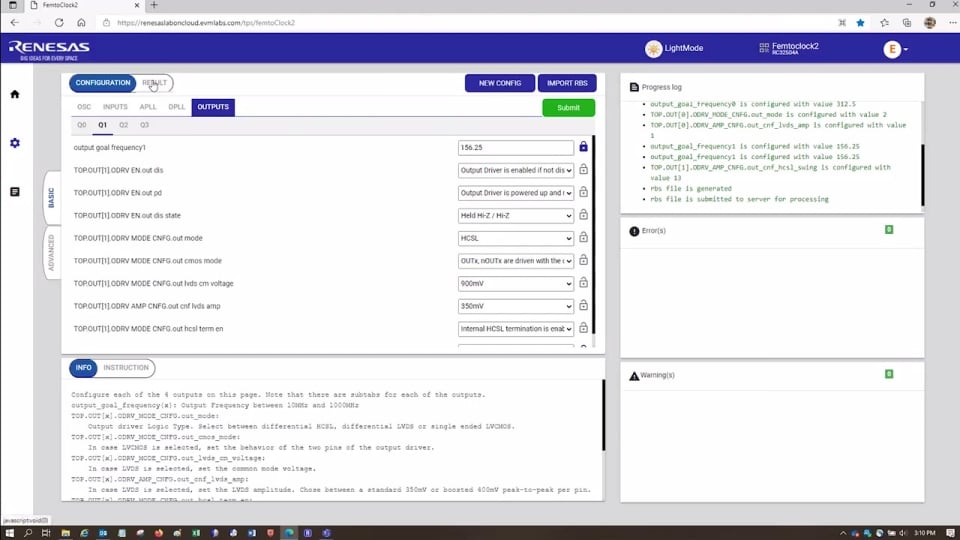This screenshot has height=540, width=960.
Task: Toggle lock for out cnf lvds amp
Action: pyautogui.click(x=583, y=306)
